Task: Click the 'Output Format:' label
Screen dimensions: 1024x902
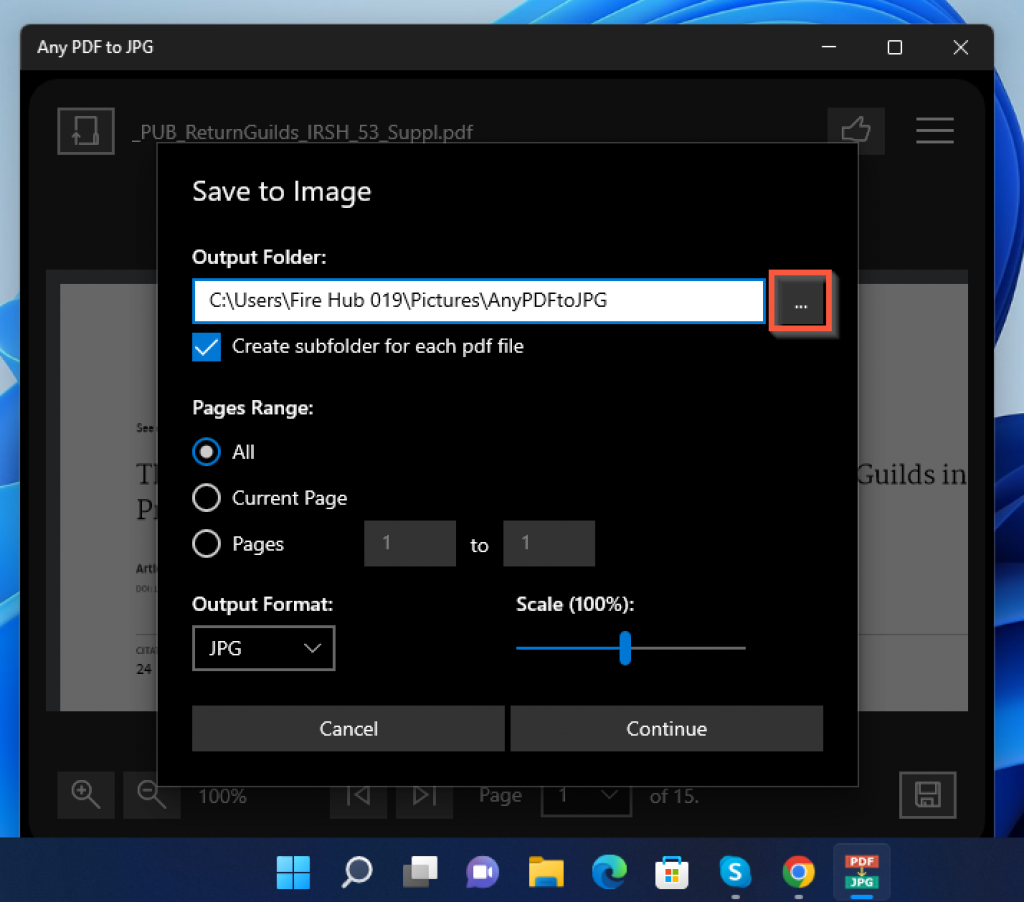Action: click(x=263, y=604)
